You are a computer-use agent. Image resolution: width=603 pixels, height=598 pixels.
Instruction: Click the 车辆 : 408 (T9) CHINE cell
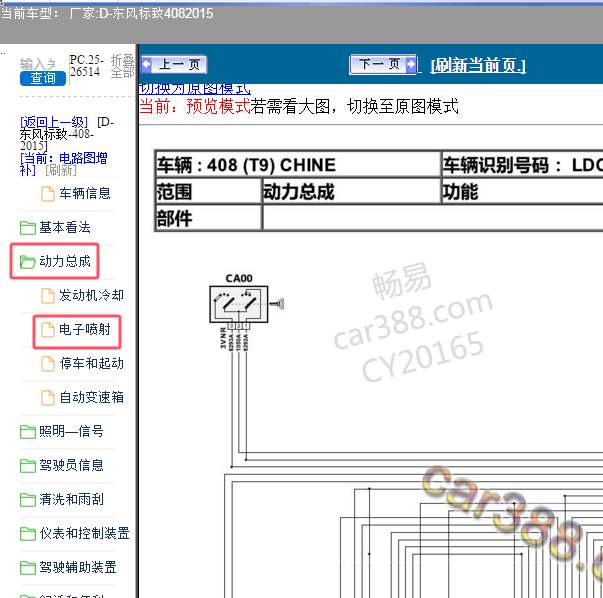click(297, 165)
